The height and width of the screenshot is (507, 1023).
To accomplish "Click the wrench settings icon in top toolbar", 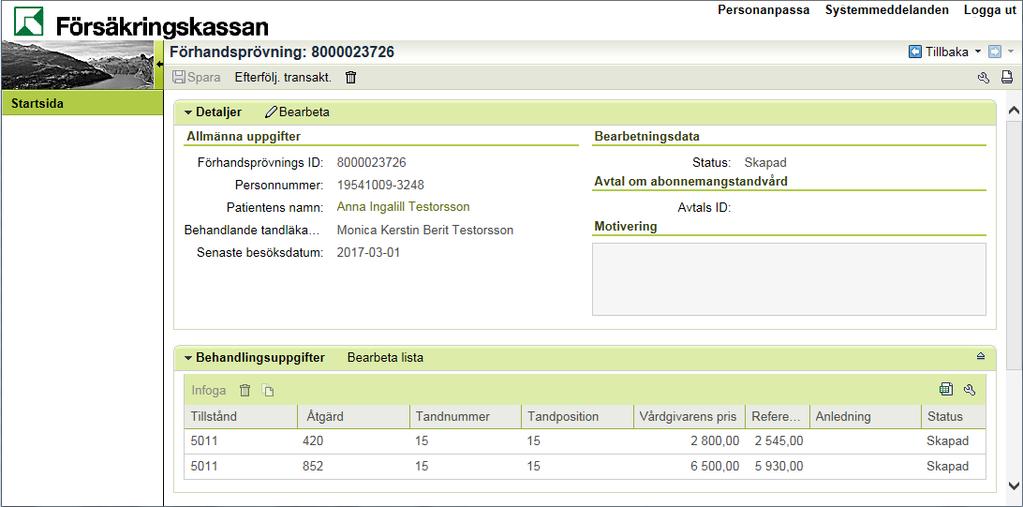I will click(983, 78).
